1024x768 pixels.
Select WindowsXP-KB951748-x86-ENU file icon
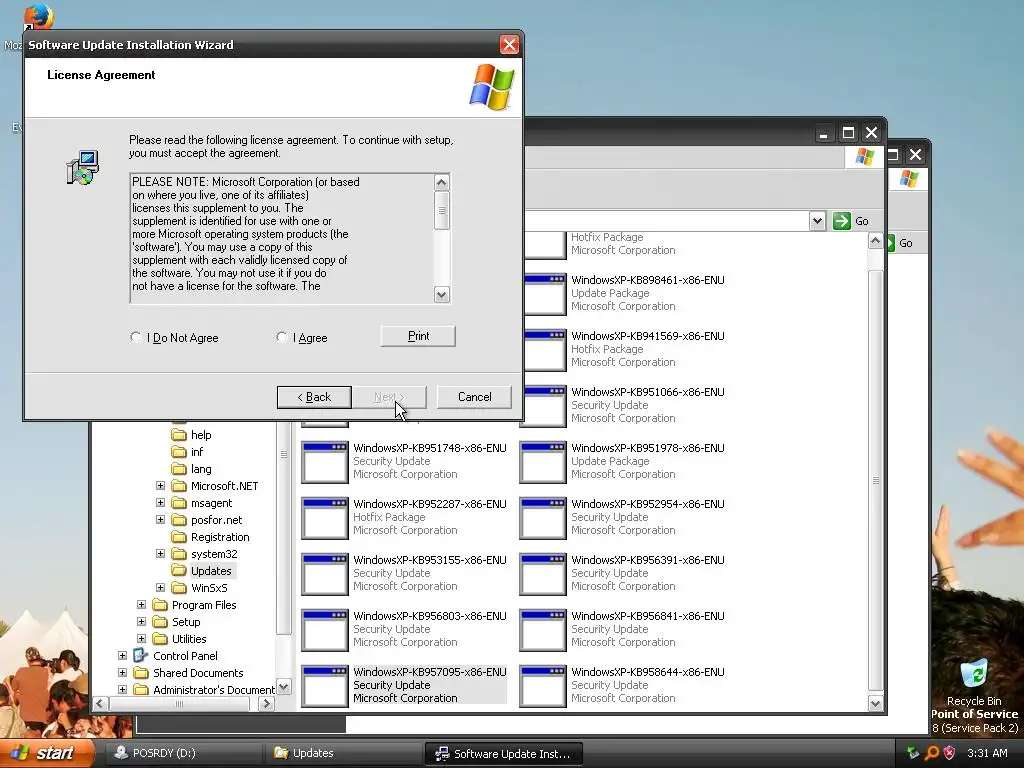click(325, 462)
